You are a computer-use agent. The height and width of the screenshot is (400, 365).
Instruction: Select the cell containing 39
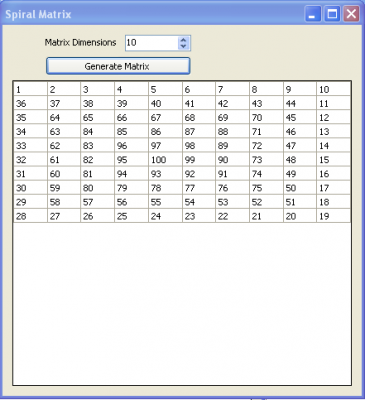[x=132, y=103]
